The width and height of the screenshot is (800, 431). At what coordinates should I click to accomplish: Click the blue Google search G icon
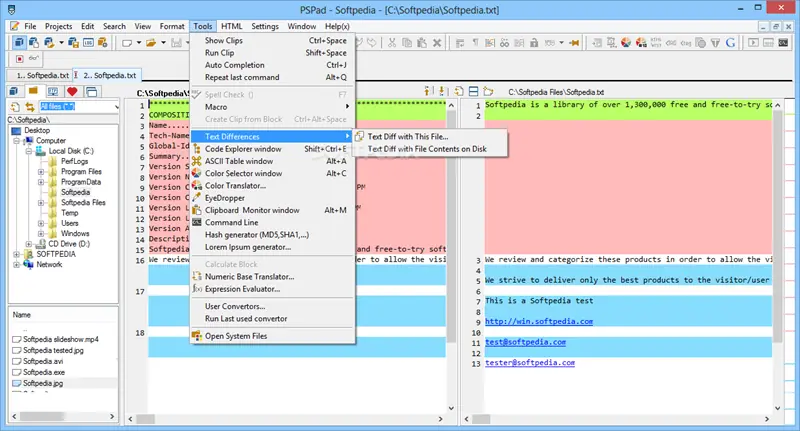pyautogui.click(x=730, y=43)
